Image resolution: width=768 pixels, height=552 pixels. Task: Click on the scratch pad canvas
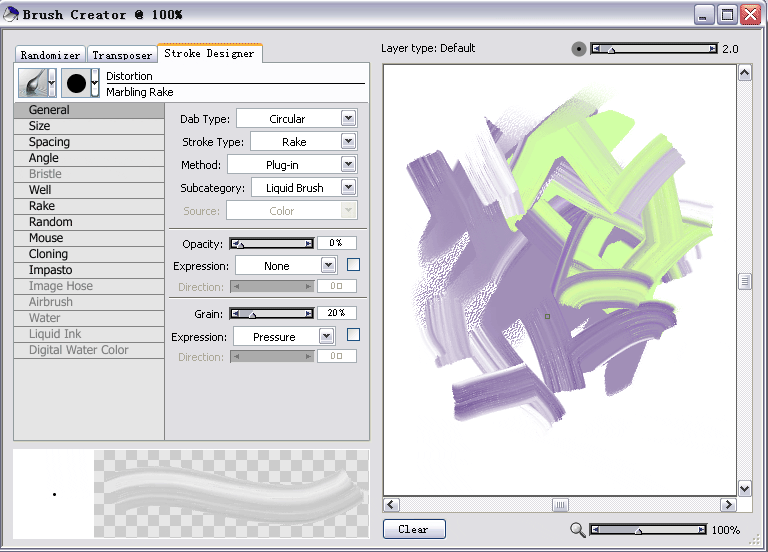tap(560, 280)
